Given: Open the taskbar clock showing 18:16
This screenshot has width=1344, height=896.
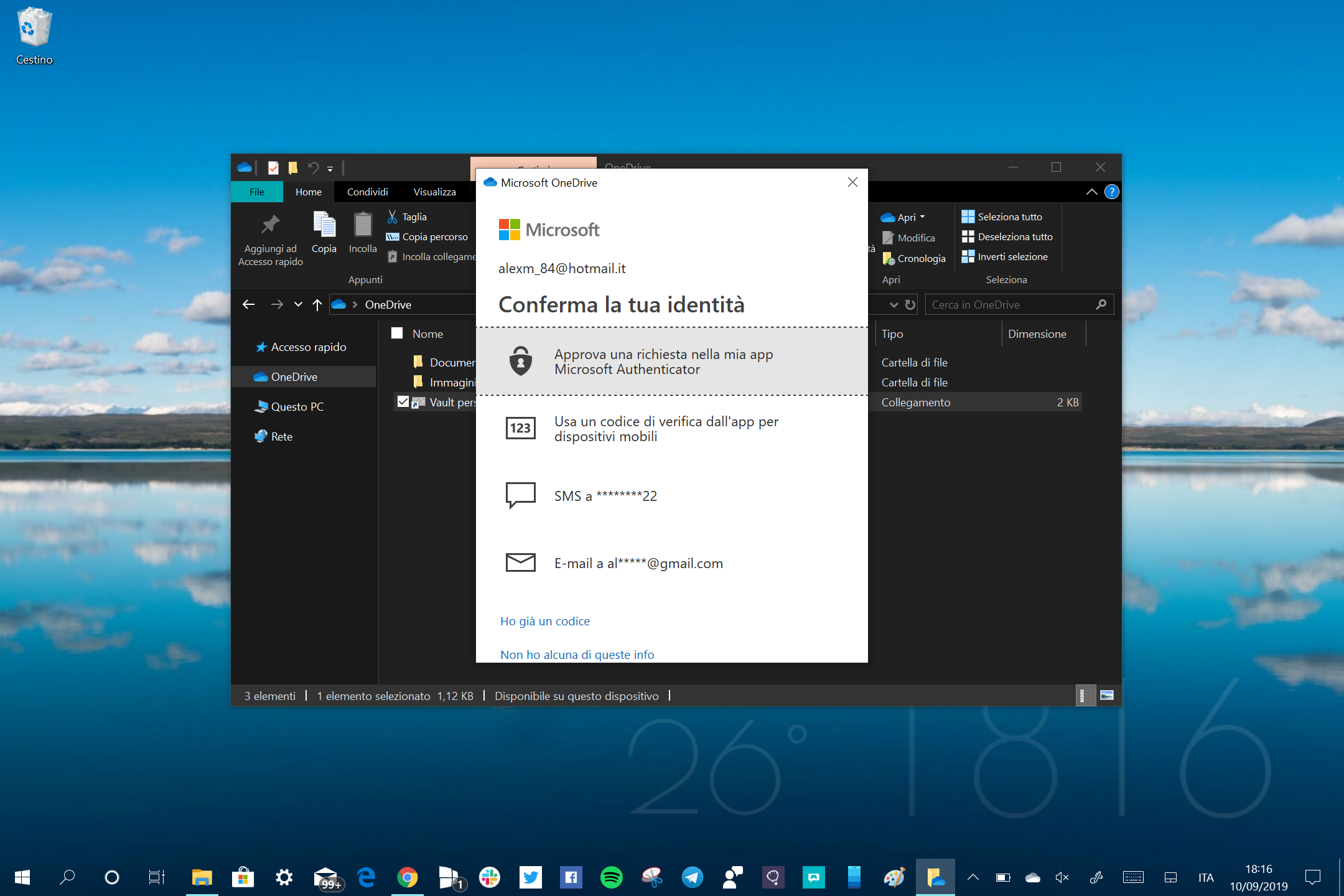Looking at the screenshot, I should point(1258,877).
